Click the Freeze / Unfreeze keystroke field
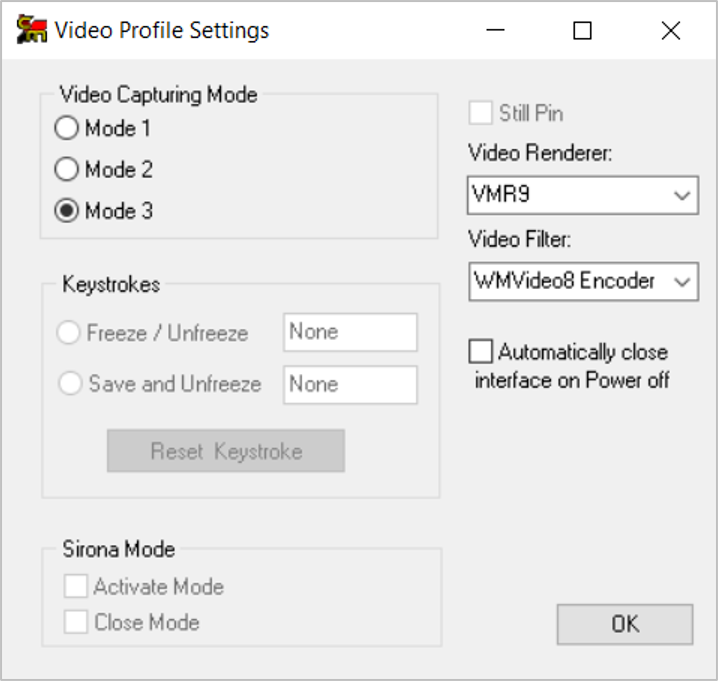Viewport: 718px width, 681px height. 350,332
